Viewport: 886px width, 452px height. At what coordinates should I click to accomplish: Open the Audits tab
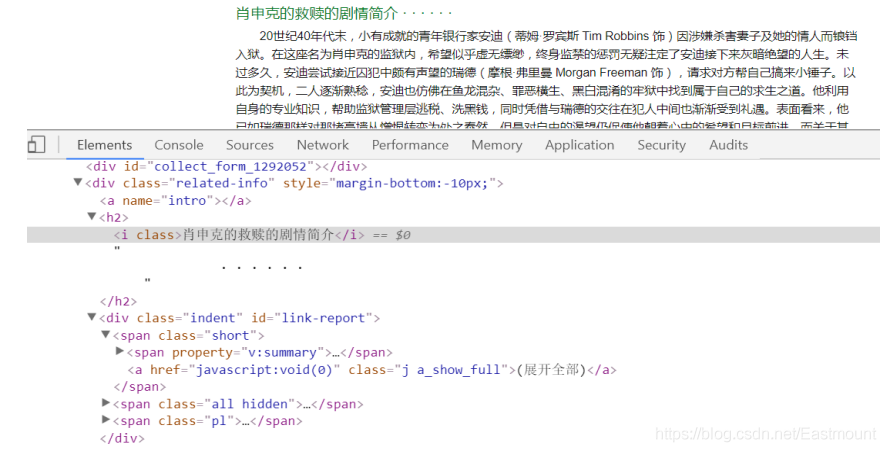728,145
